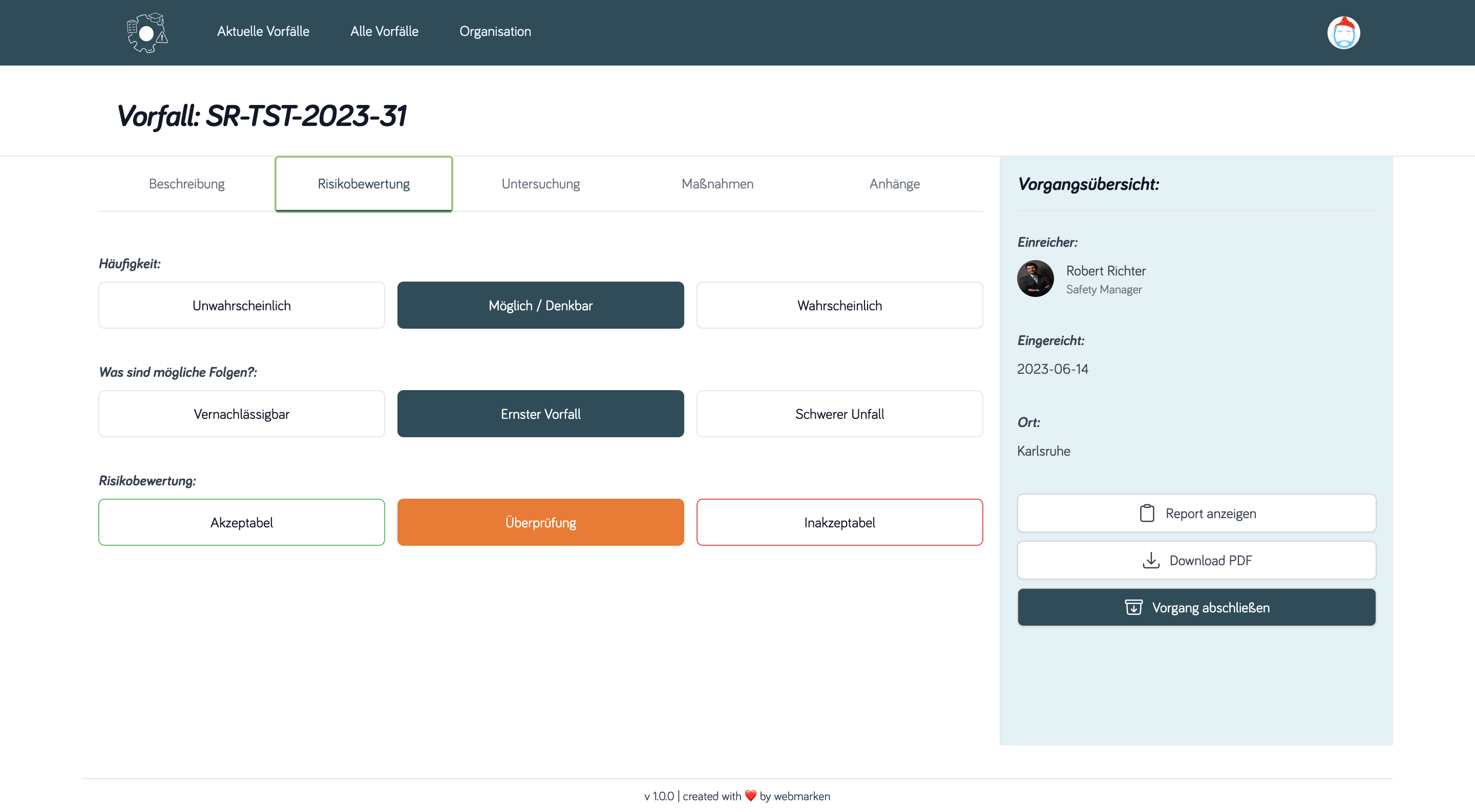Select the orange Überprüfung rating

(540, 522)
